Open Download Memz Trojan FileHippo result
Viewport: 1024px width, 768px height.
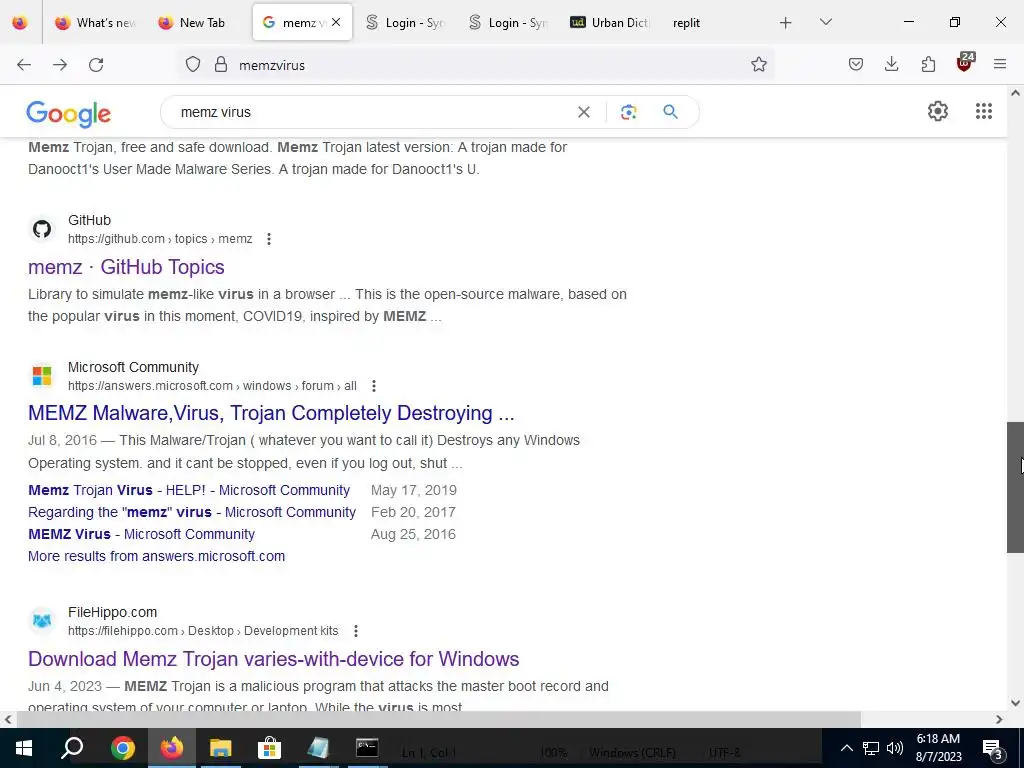tap(274, 659)
